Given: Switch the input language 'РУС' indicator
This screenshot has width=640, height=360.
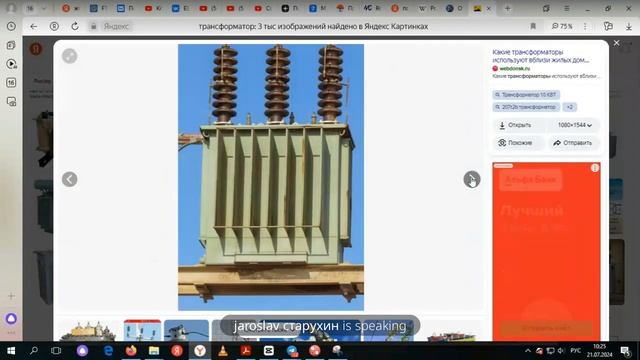Looking at the screenshot, I should click(576, 351).
